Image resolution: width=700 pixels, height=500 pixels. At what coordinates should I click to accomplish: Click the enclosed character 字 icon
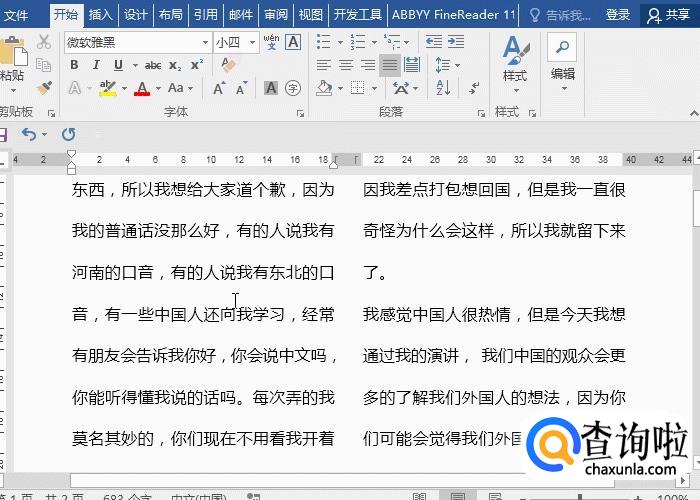(293, 88)
